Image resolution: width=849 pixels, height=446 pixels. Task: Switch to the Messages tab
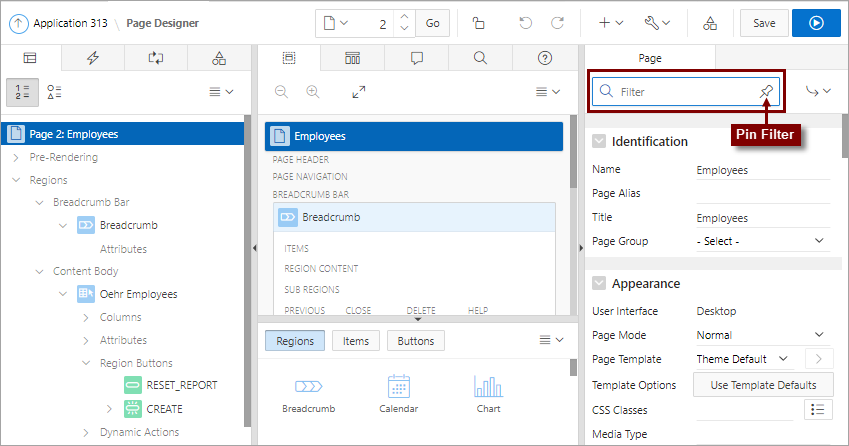[x=416, y=58]
